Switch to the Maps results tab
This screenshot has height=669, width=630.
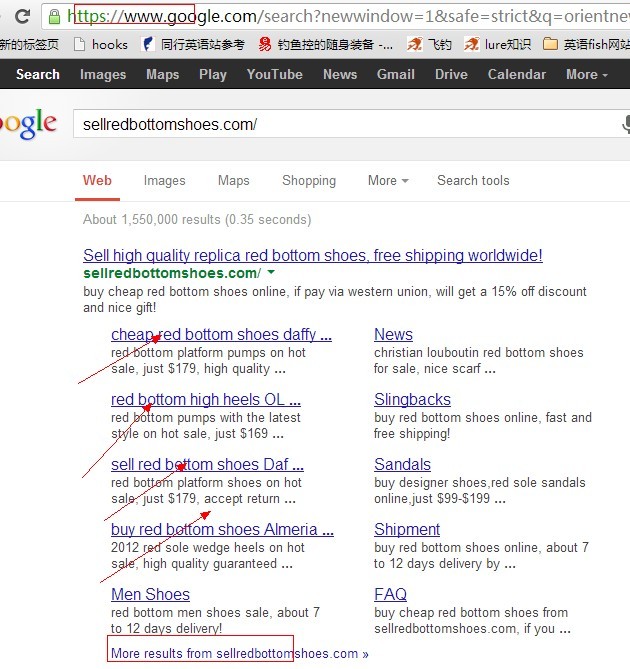point(234,180)
